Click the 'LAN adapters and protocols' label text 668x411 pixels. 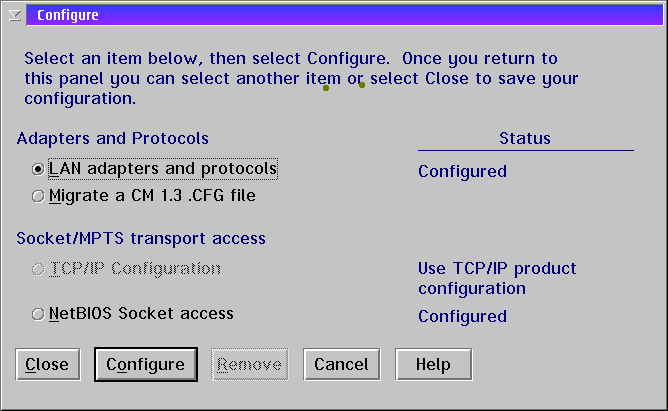click(162, 169)
